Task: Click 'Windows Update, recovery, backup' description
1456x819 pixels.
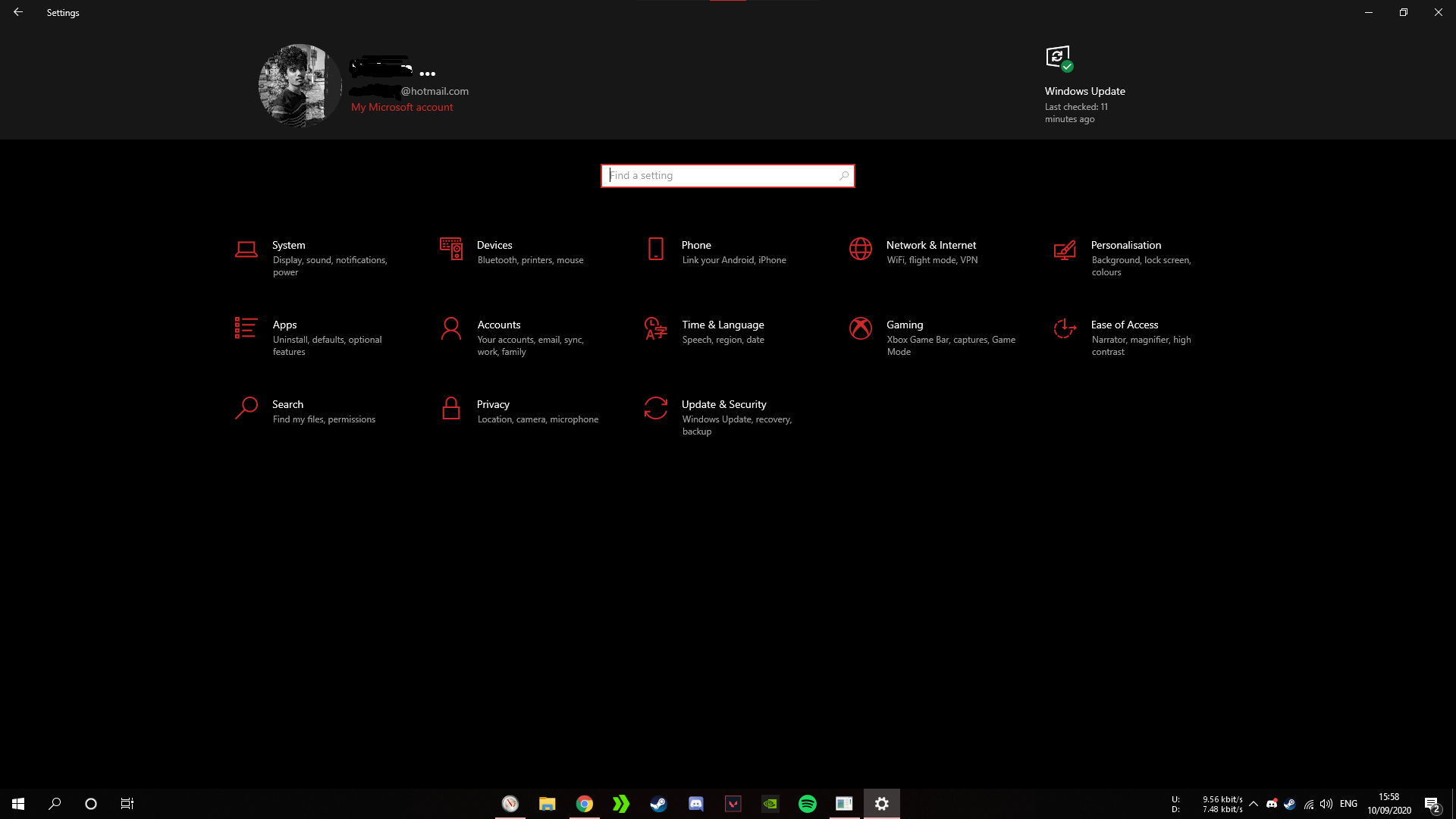Action: tap(736, 425)
